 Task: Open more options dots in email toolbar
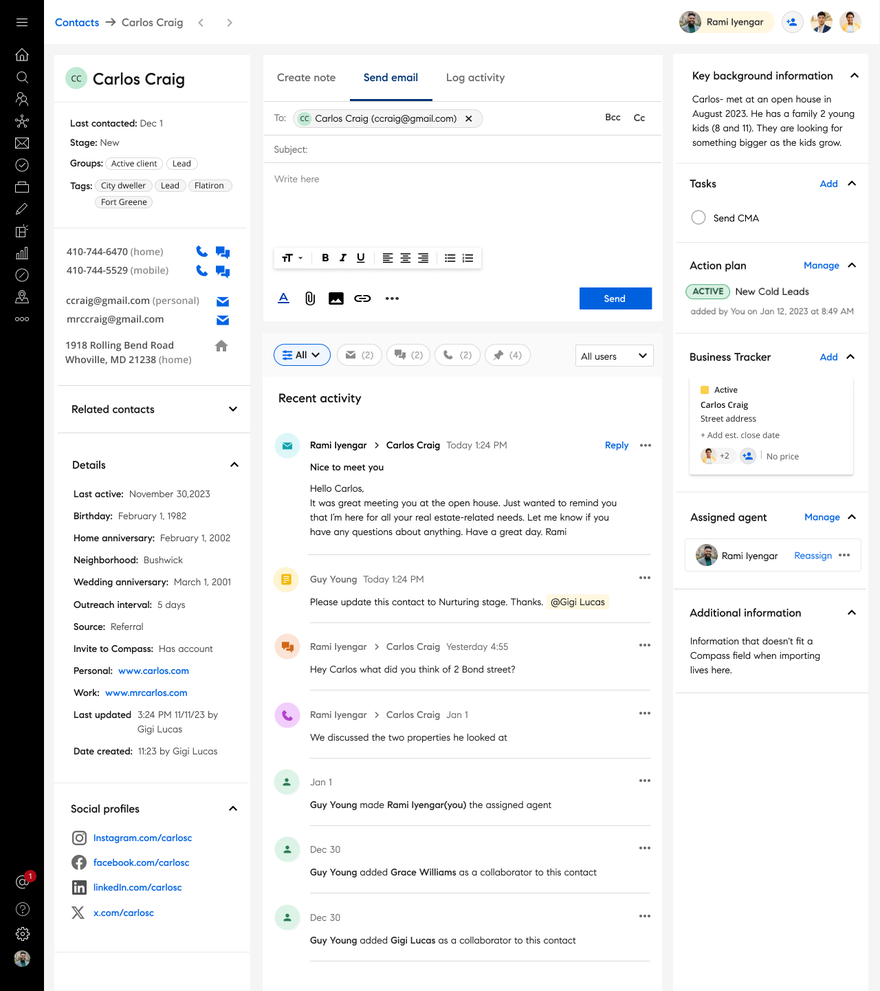pos(392,298)
